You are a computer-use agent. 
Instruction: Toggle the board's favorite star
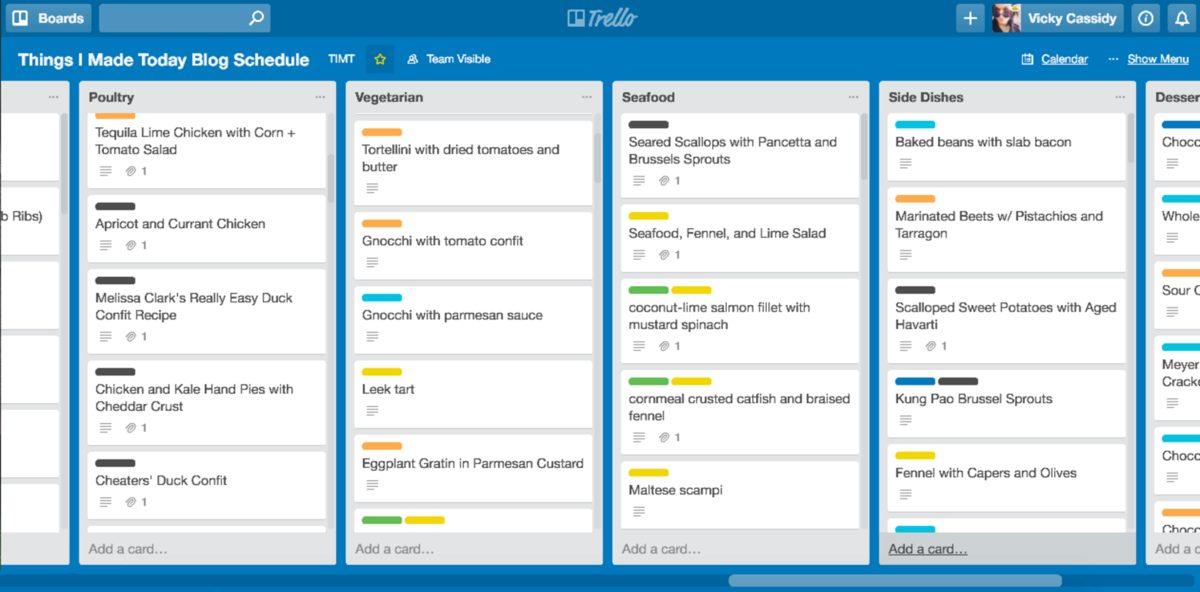coord(379,59)
